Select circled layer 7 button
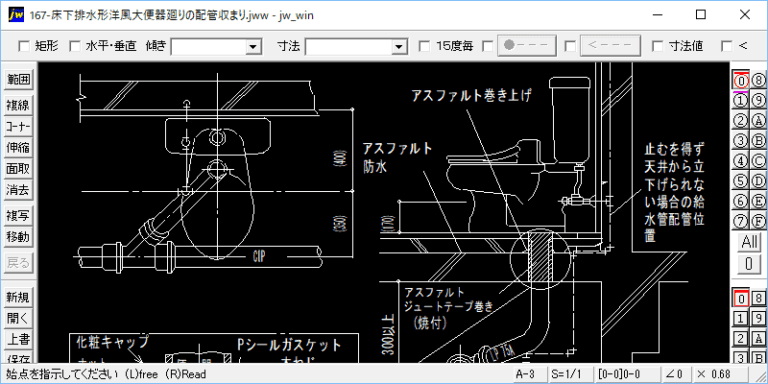 coord(741,222)
